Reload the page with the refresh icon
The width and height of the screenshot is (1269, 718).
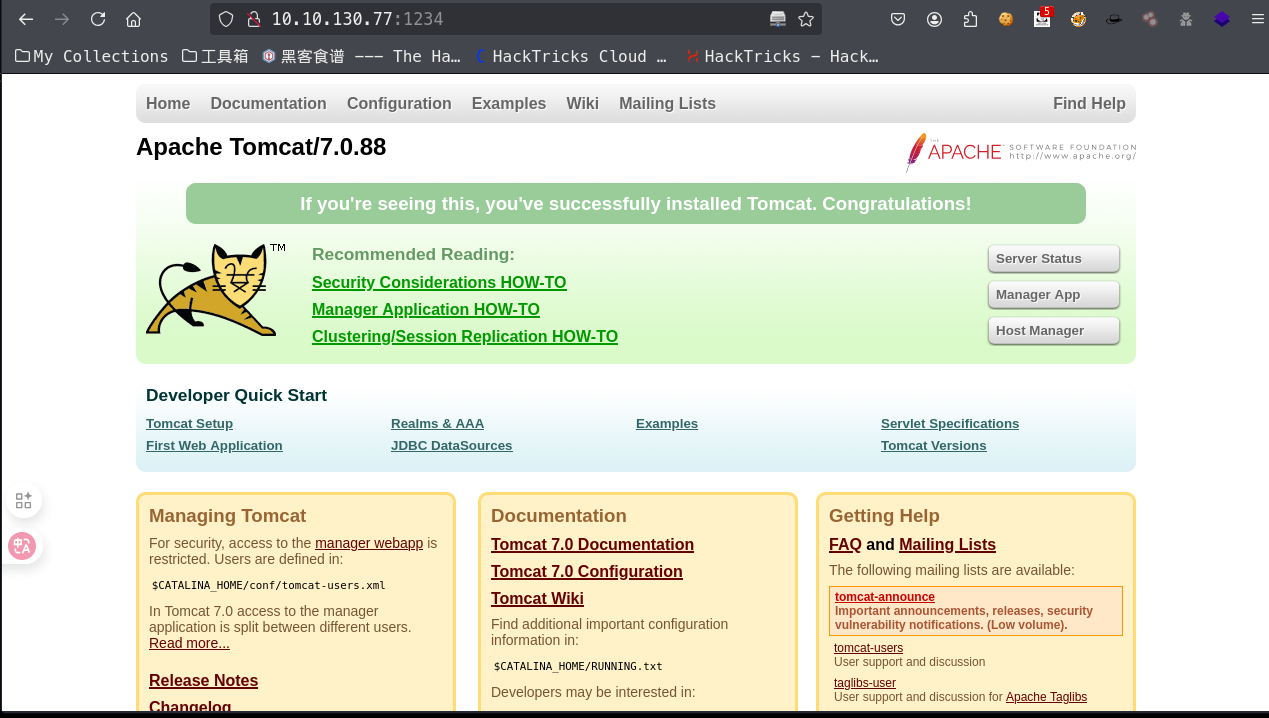98,19
